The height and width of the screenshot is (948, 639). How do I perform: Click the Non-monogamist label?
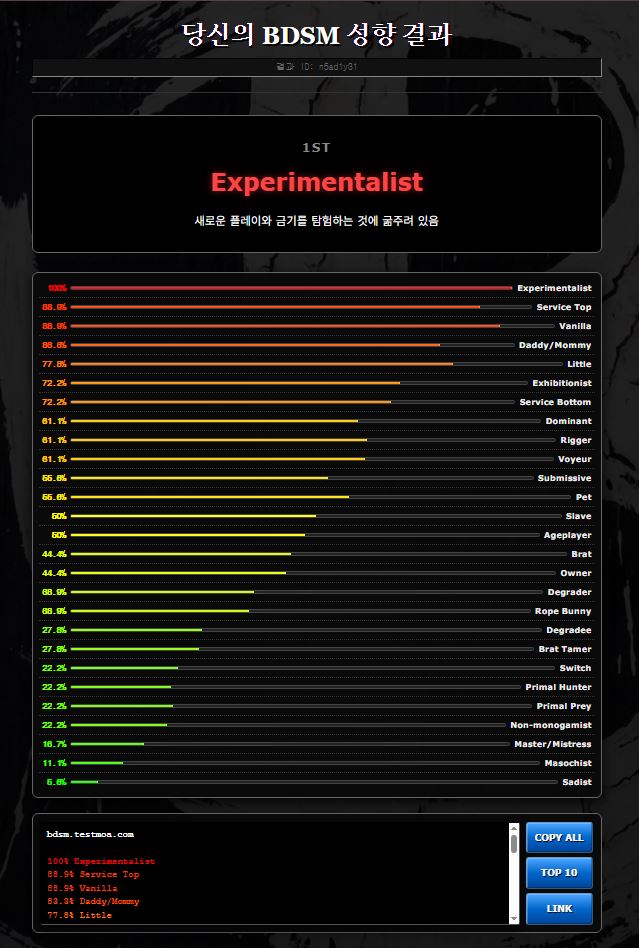click(550, 725)
